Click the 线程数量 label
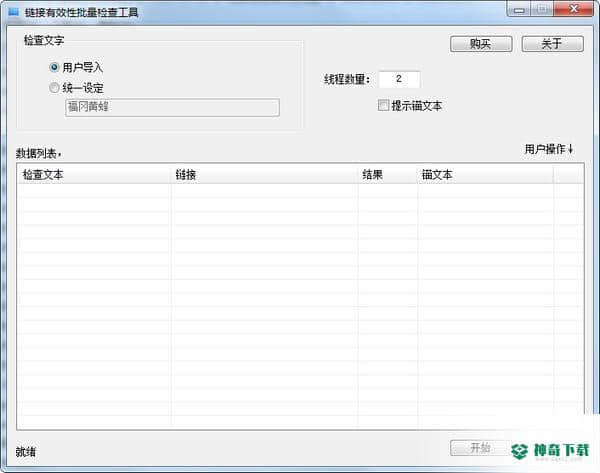 (347, 80)
